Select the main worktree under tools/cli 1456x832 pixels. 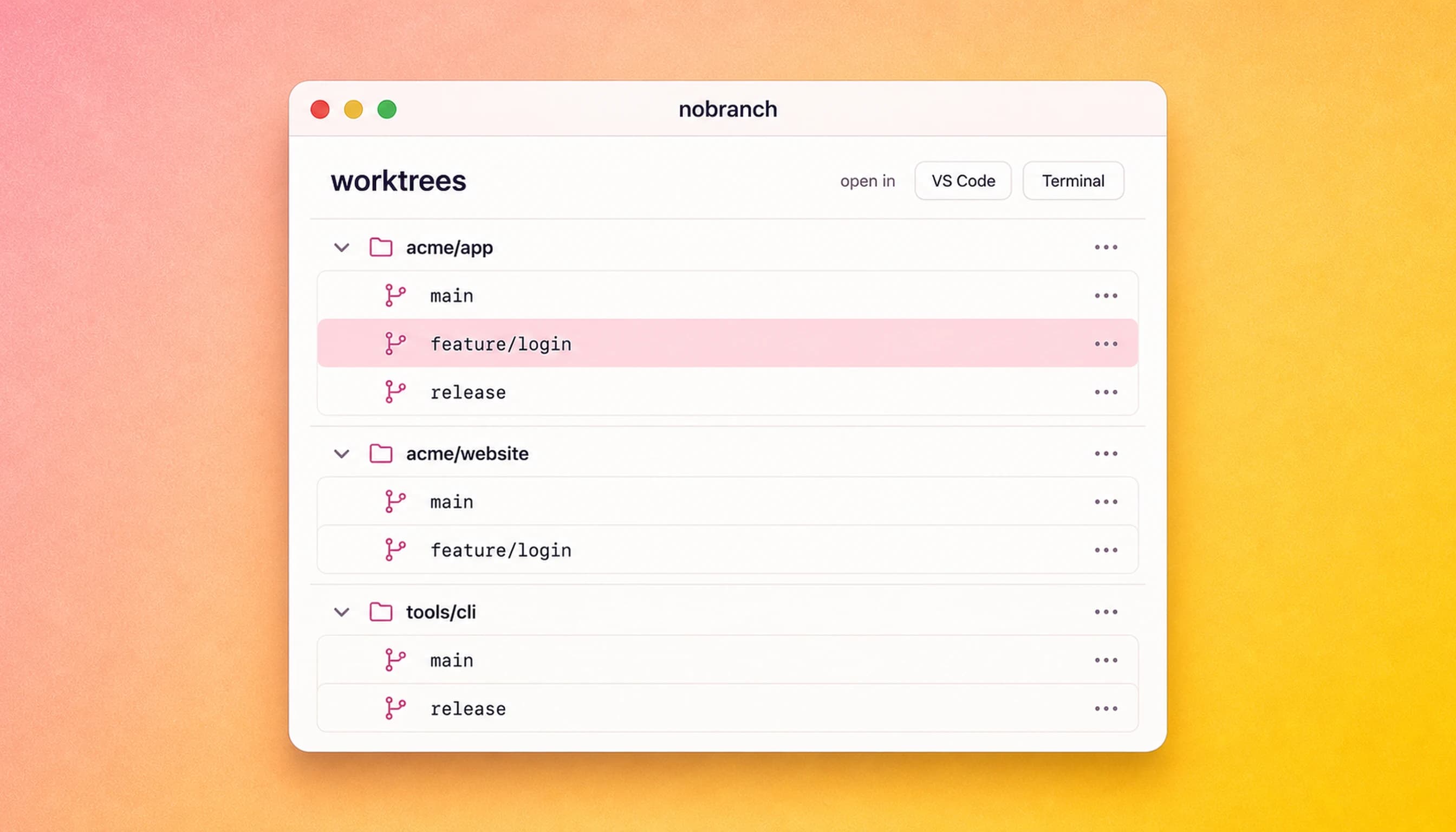(727, 660)
